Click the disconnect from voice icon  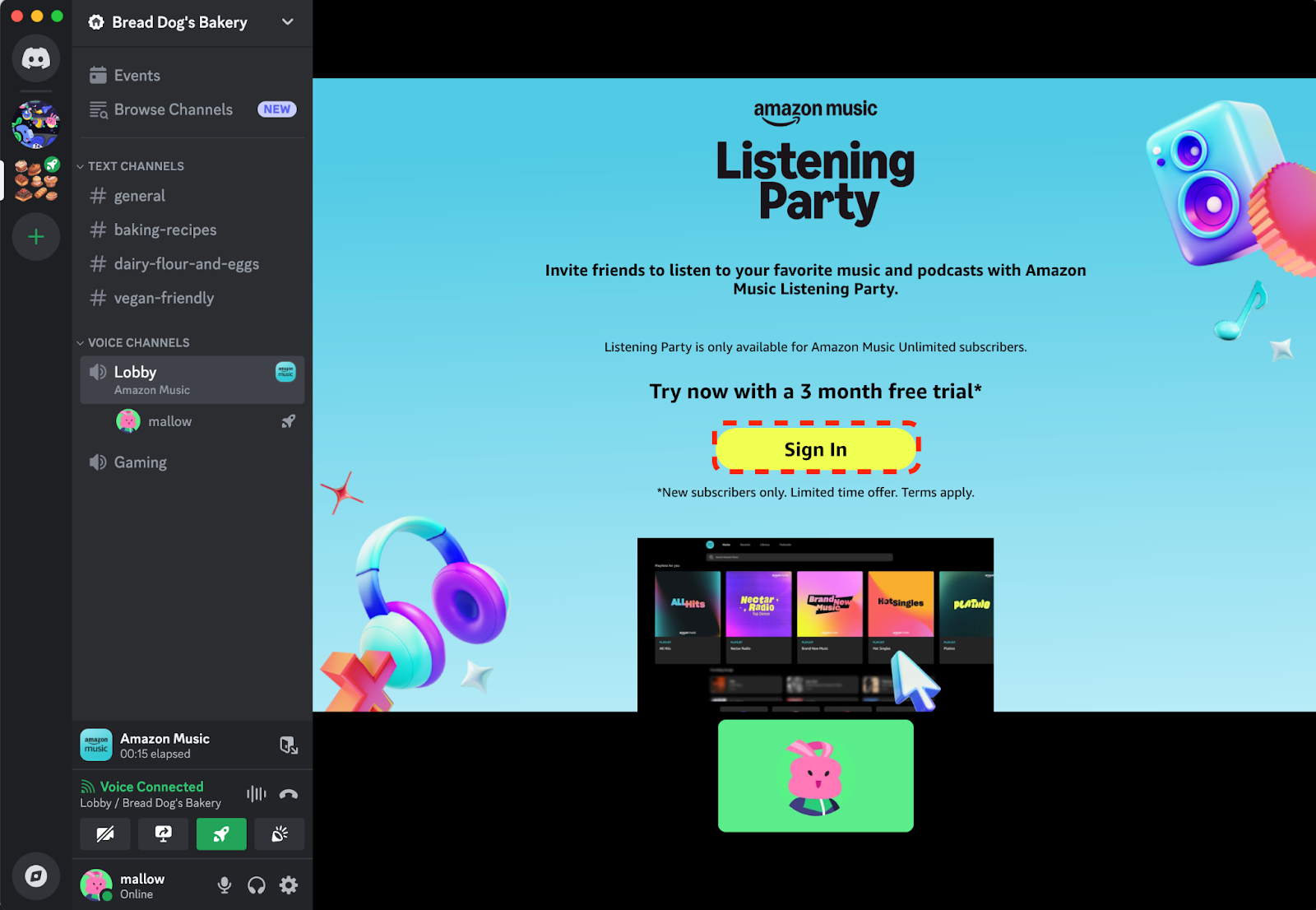tap(289, 794)
